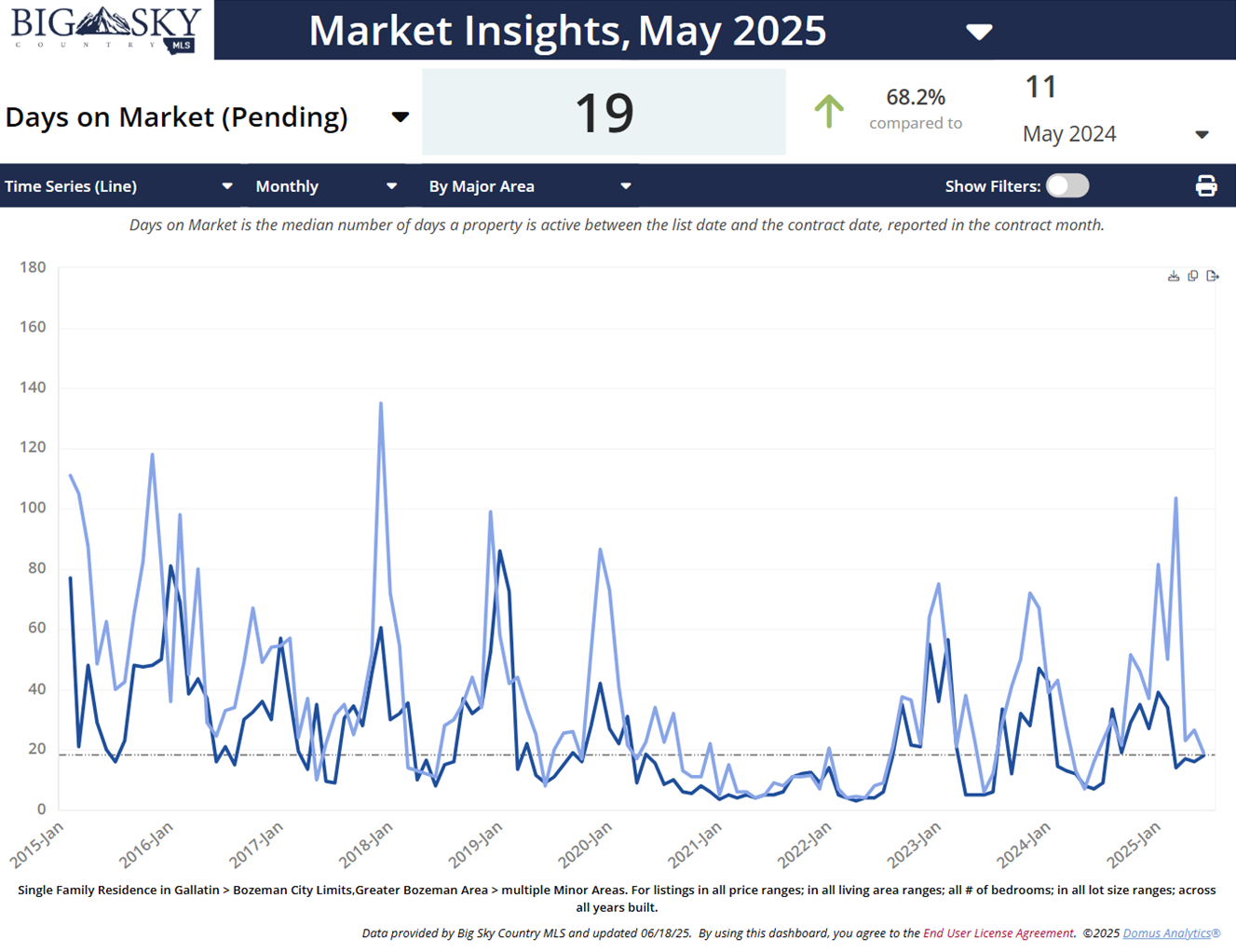Screen dimensions: 1236x952
Task: Click the 2020-Jan x-axis label
Action: [585, 845]
